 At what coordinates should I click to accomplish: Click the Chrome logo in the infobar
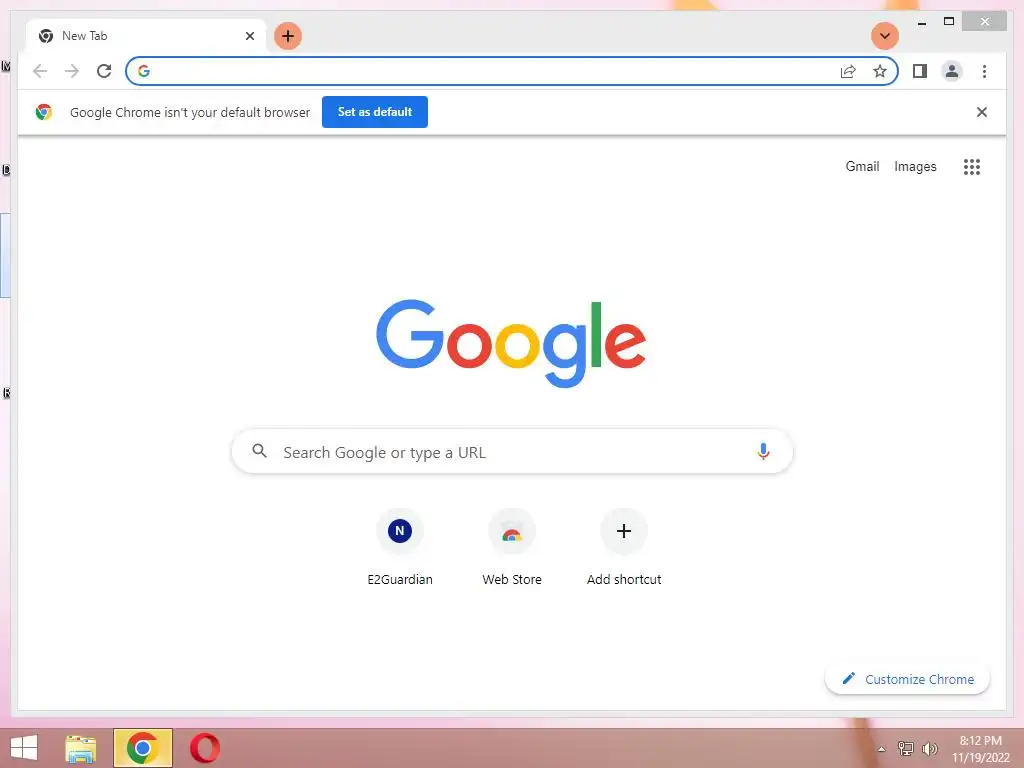tap(44, 112)
